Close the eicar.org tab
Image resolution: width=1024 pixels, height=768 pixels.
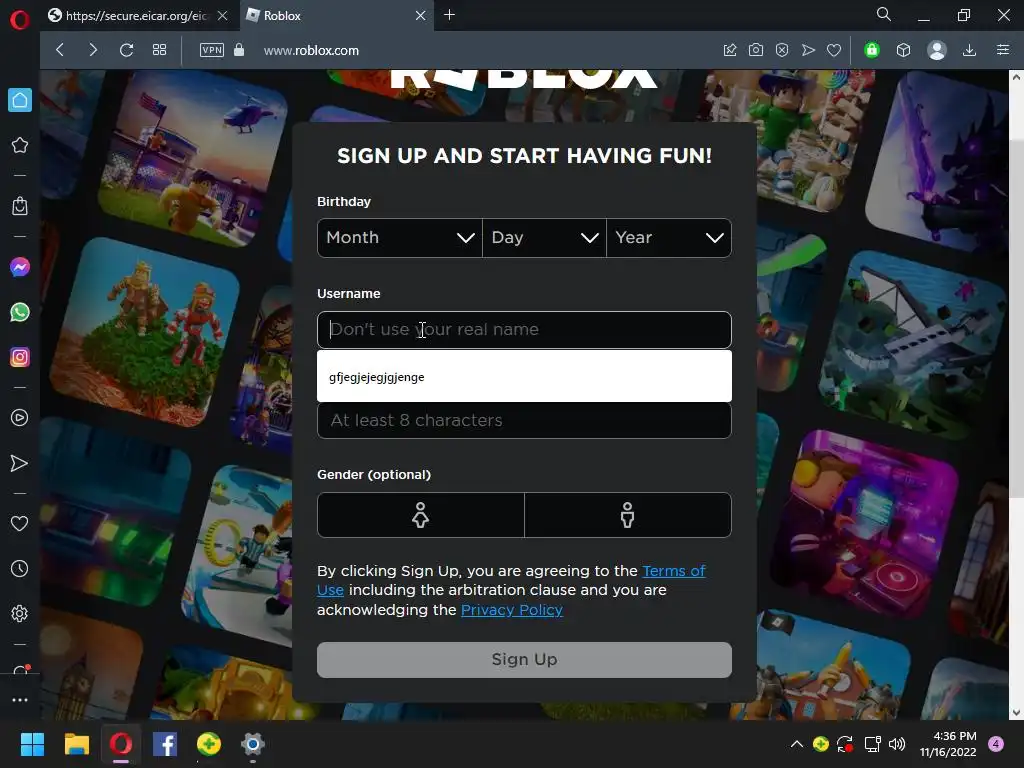(x=223, y=16)
